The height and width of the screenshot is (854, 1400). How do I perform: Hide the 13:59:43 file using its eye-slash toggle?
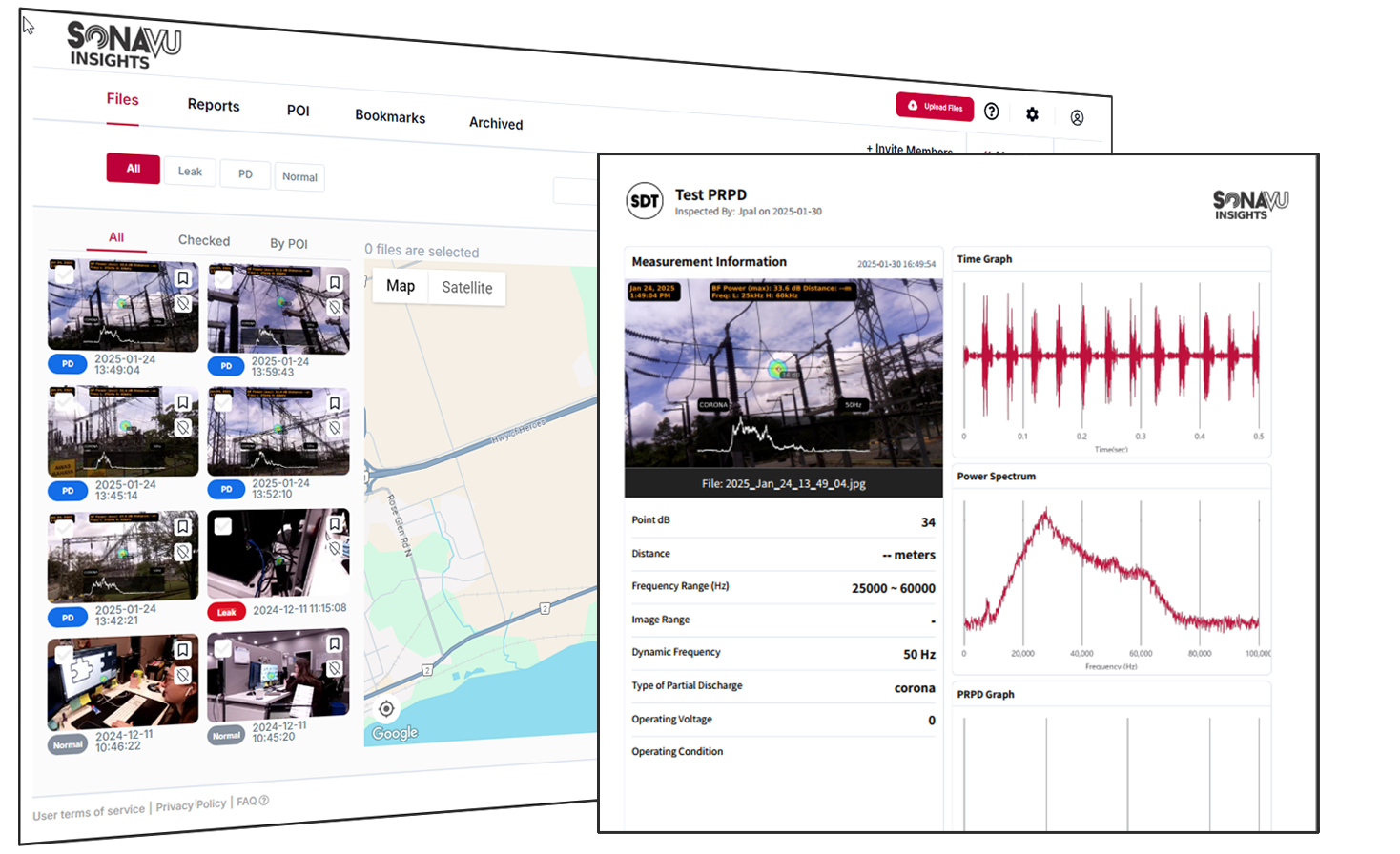tap(335, 309)
